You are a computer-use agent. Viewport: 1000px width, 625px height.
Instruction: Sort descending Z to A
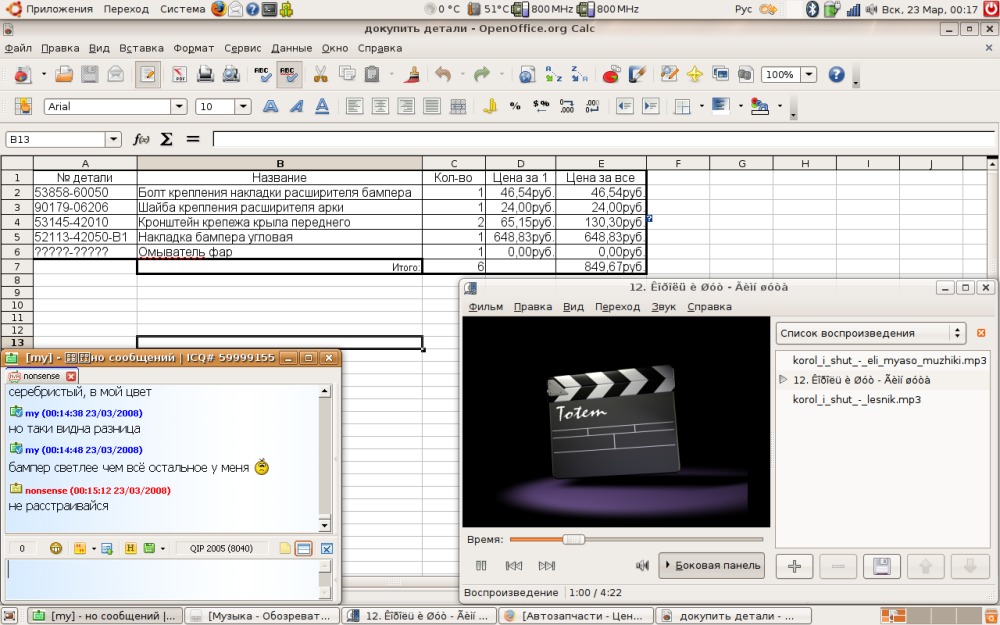tap(578, 75)
